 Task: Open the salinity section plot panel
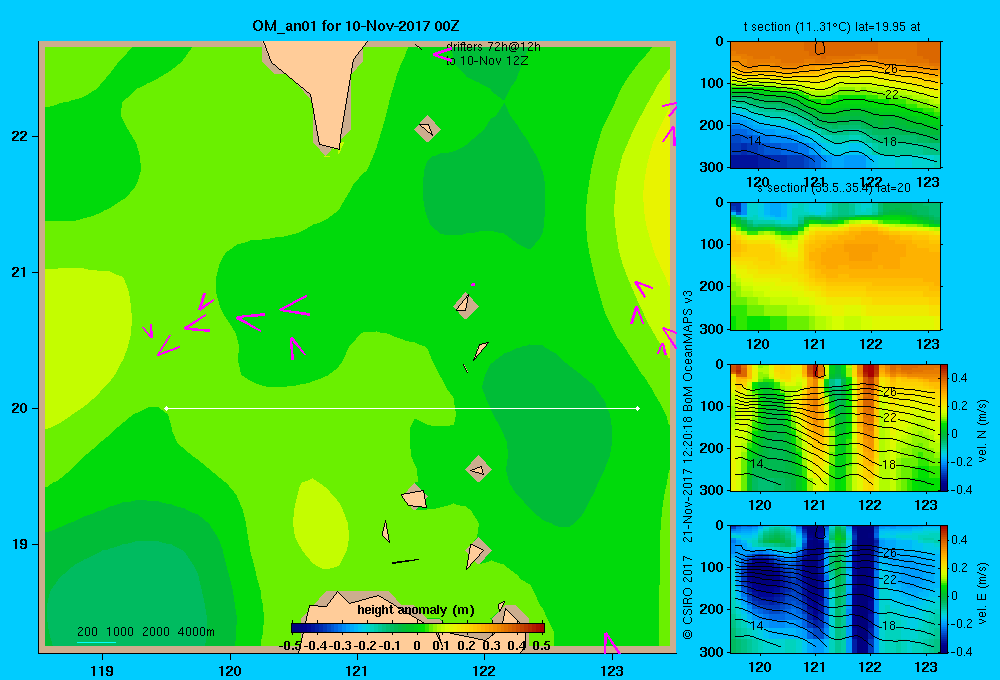tap(835, 266)
